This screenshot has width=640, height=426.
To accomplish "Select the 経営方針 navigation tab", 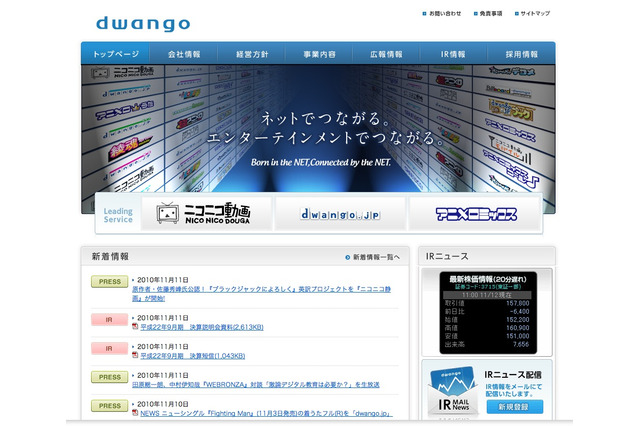I will [251, 54].
